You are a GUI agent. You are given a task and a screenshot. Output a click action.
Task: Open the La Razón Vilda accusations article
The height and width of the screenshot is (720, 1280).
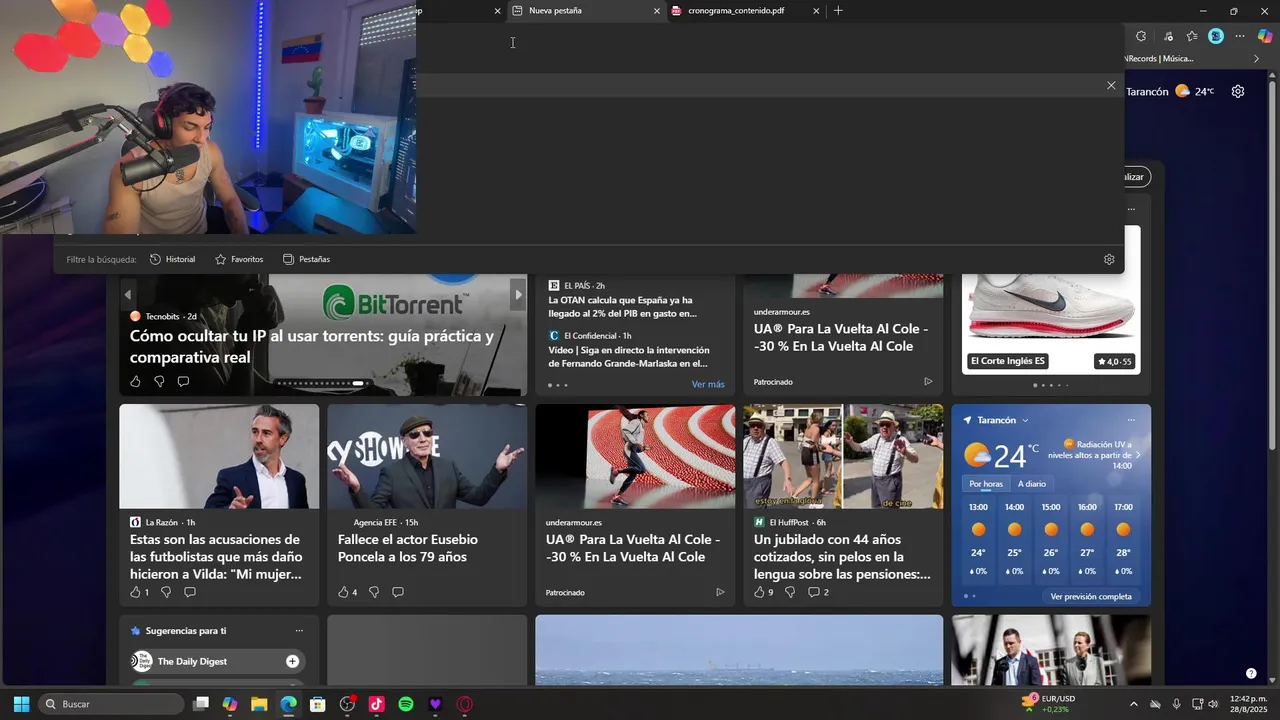point(216,557)
